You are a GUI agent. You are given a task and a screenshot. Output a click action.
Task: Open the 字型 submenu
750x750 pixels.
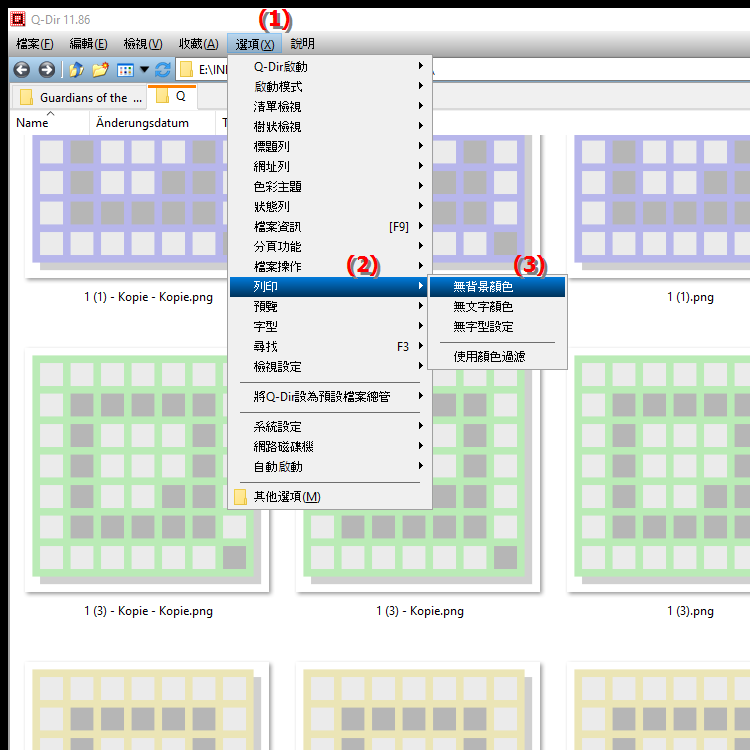pyautogui.click(x=330, y=327)
